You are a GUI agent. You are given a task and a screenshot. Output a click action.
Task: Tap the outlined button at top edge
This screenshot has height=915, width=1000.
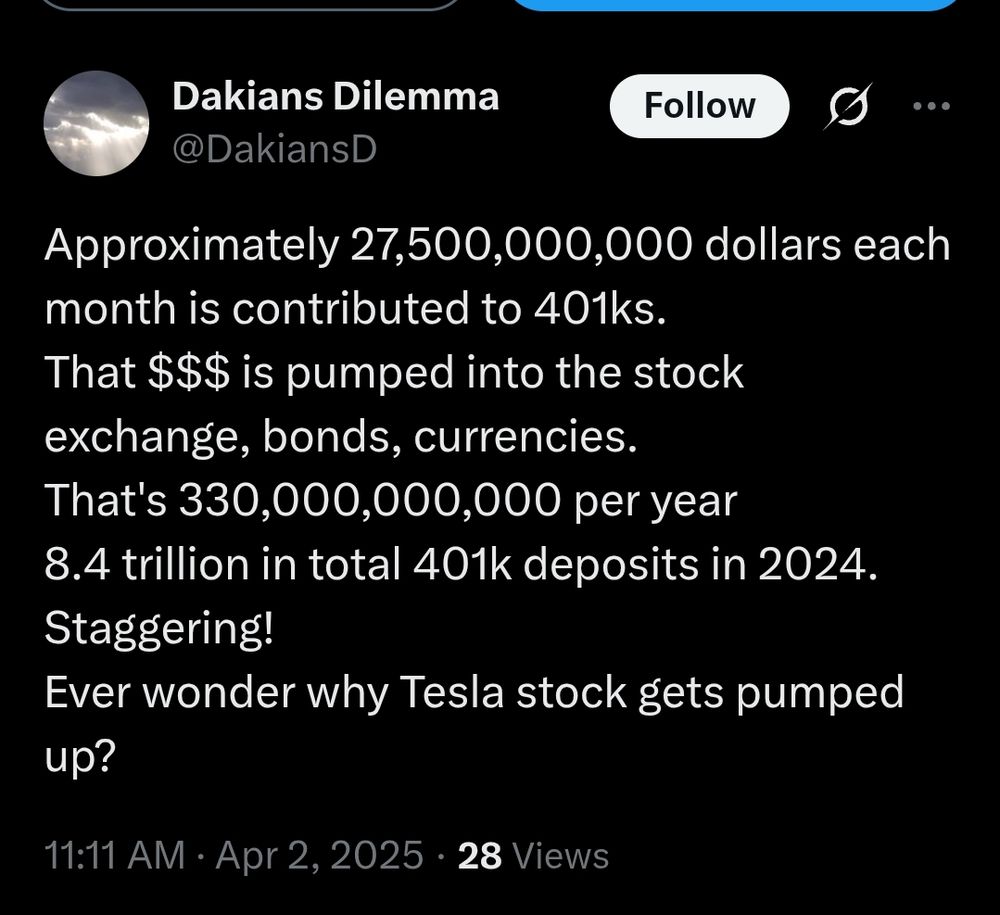tap(251, 5)
